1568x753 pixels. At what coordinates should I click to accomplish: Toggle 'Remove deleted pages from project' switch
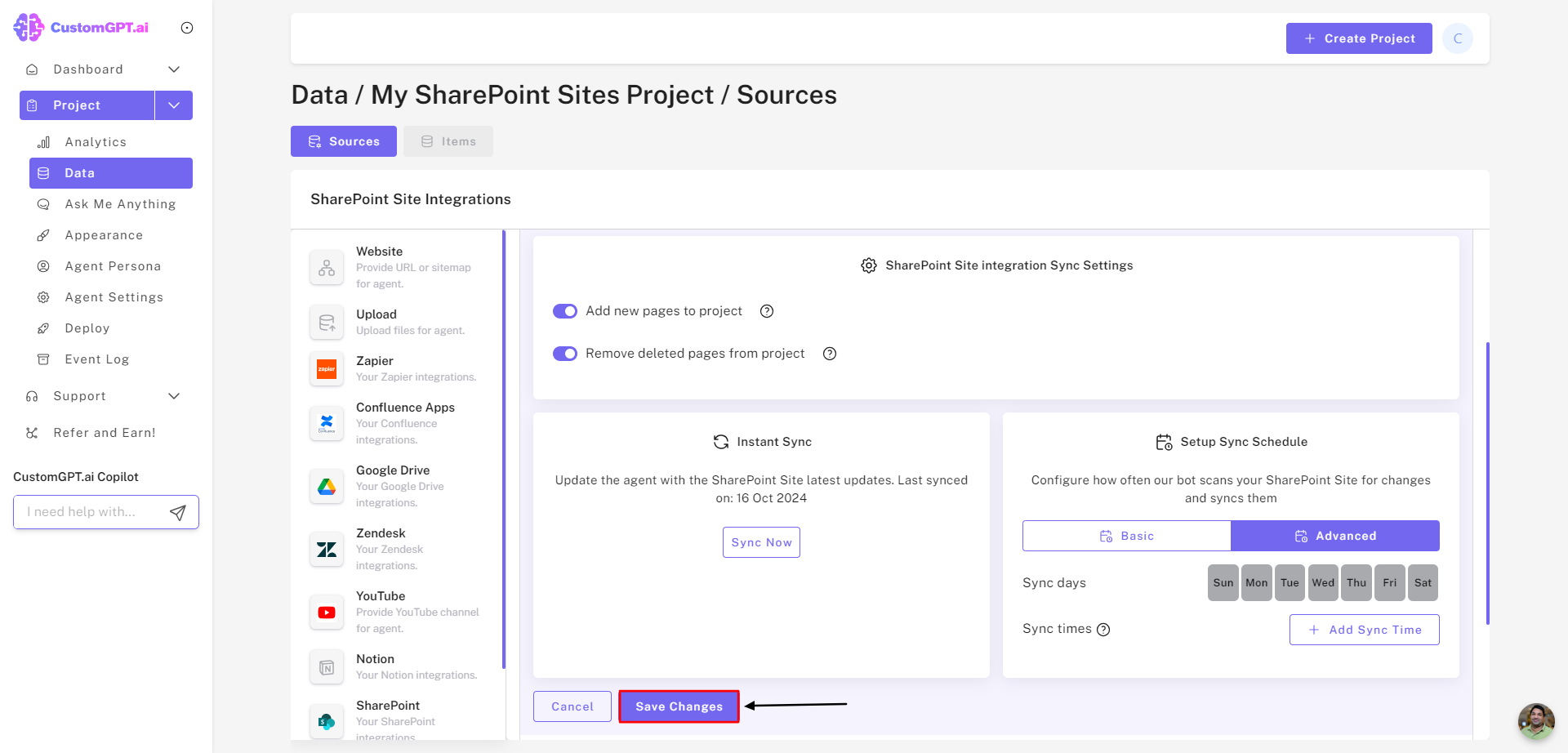point(565,354)
